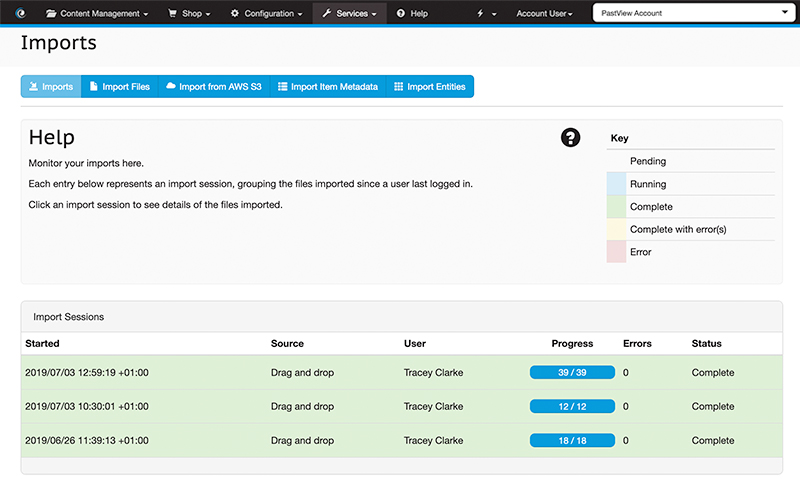The height and width of the screenshot is (500, 800).
Task: Click the User column header
Action: coord(415,343)
